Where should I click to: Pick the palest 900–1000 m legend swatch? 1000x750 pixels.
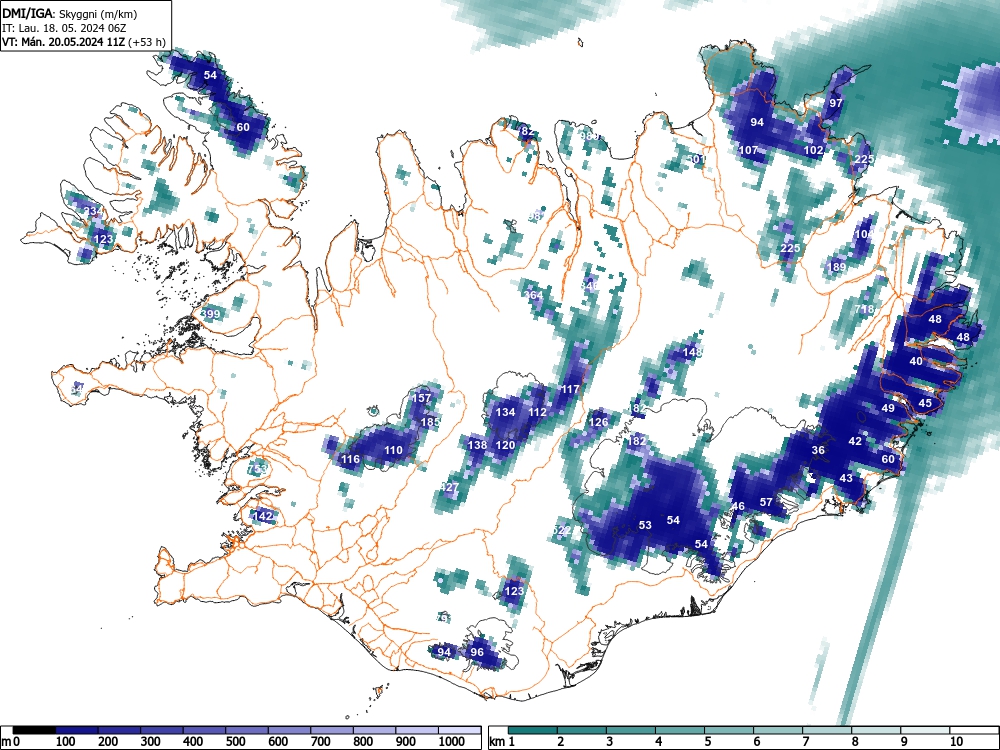(417, 730)
